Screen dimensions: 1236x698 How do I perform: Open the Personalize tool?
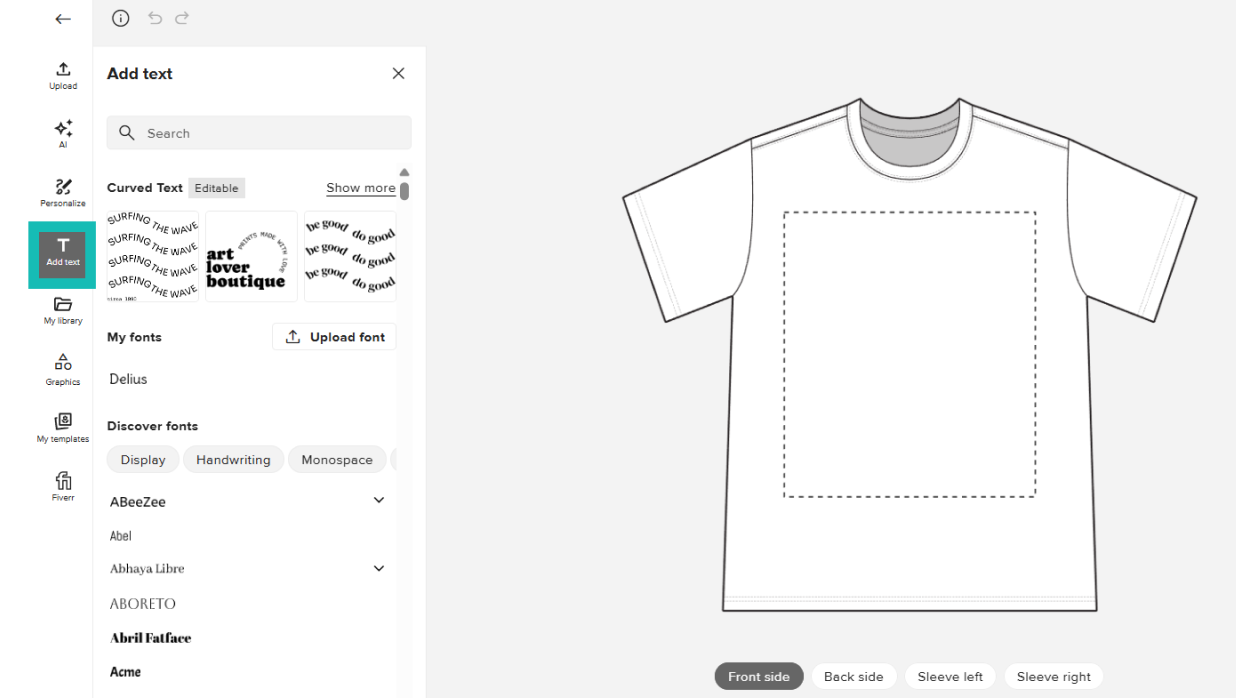63,192
